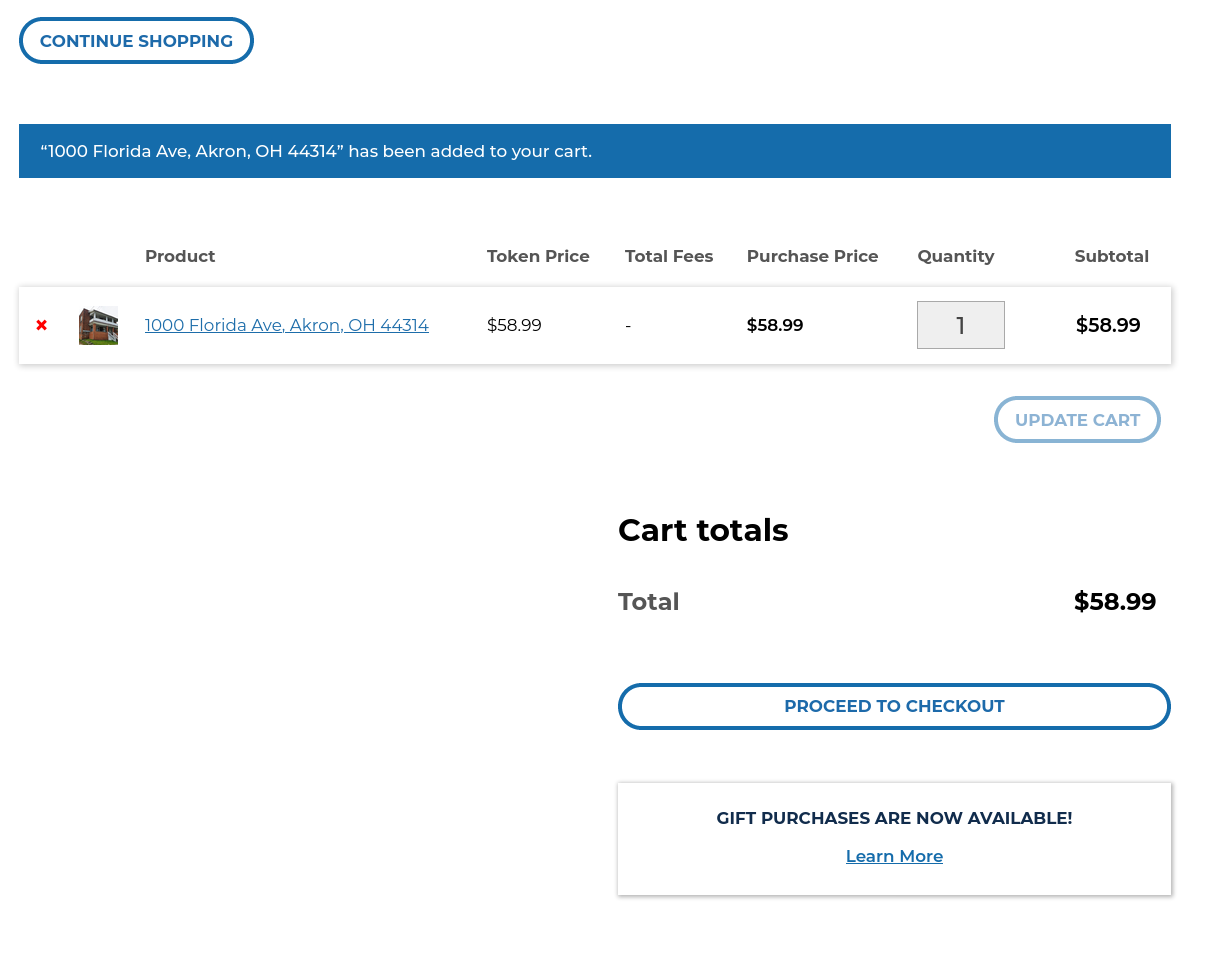This screenshot has height=976, width=1209.
Task: Click the Subtotal column header
Action: (1111, 256)
